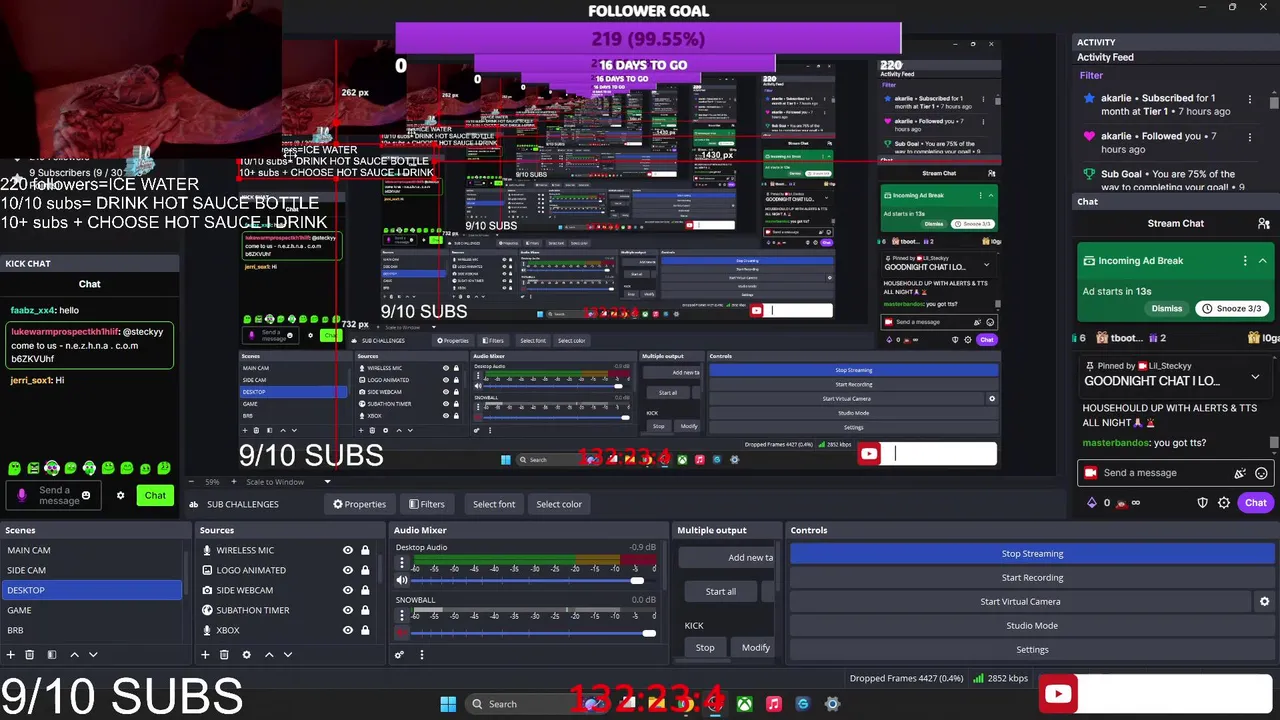Unlock the SIDE WEBCAM source
This screenshot has width=1280, height=720.
click(365, 590)
